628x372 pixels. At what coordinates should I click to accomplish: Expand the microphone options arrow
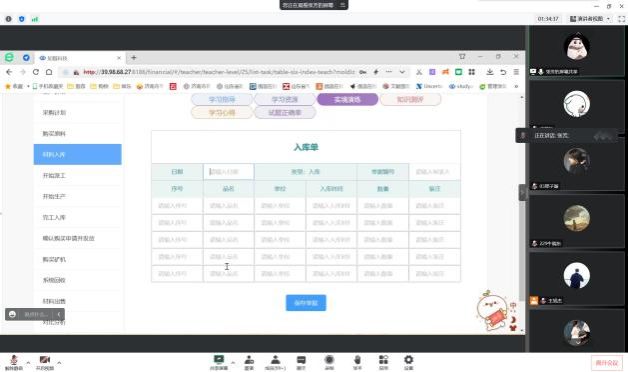tap(28, 363)
